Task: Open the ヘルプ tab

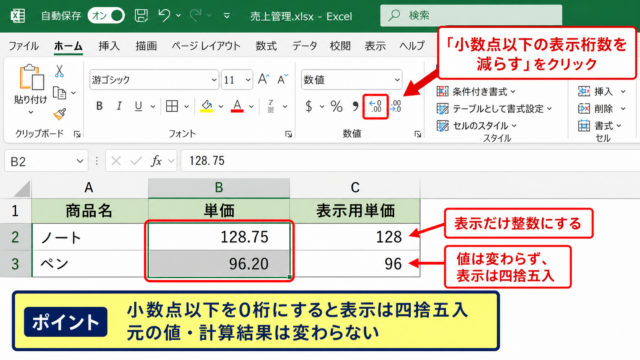Action: tap(412, 46)
